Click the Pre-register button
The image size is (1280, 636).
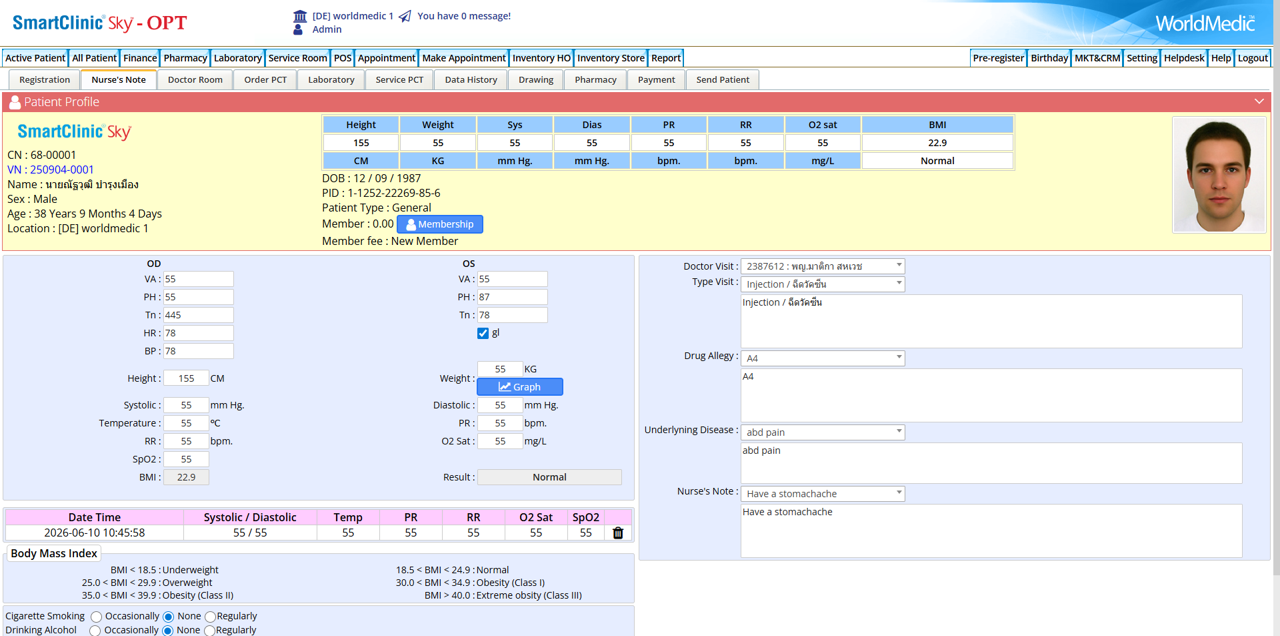click(x=998, y=58)
